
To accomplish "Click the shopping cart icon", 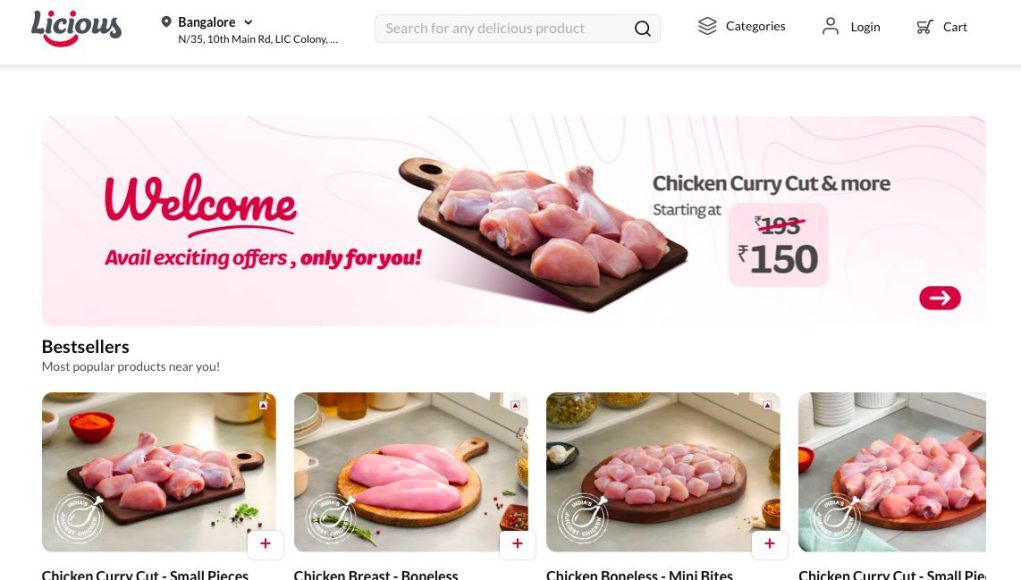I will 925,27.
